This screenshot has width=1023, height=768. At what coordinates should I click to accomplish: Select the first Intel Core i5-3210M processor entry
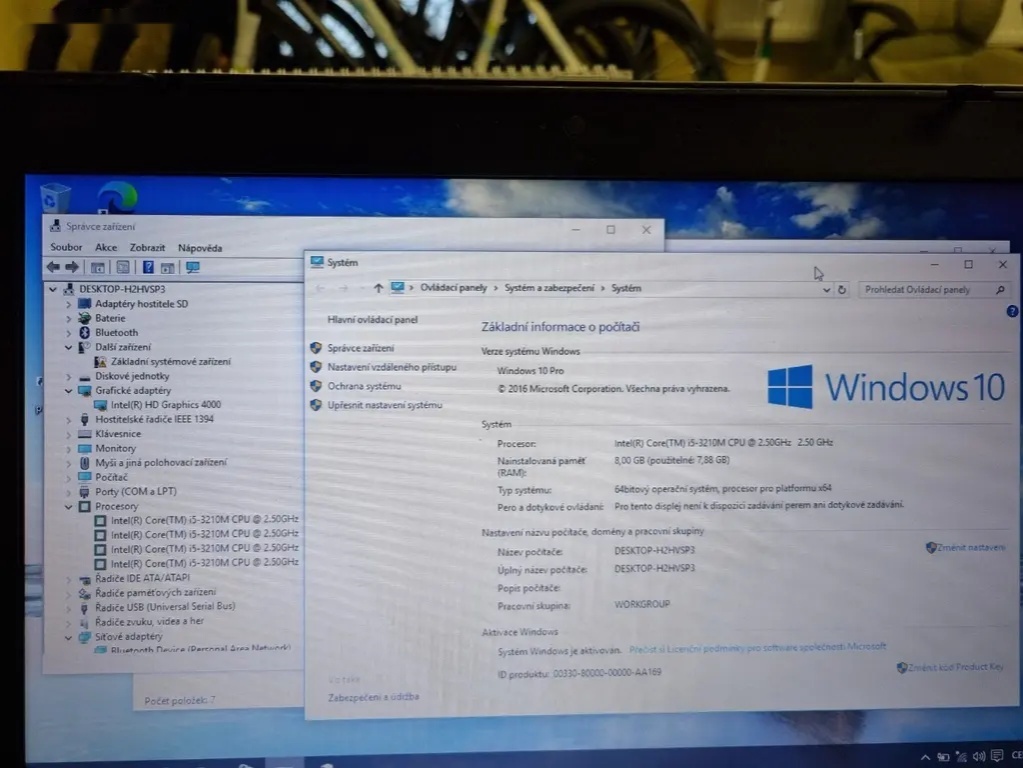(x=201, y=520)
